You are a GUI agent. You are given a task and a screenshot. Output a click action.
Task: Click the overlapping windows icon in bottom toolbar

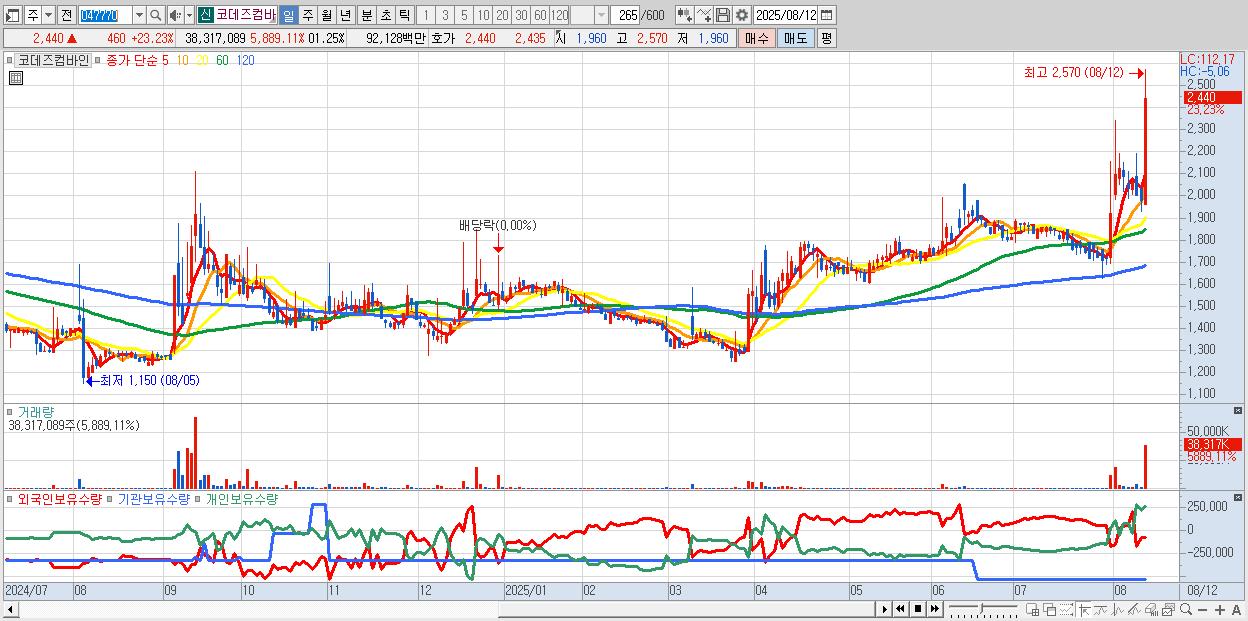(x=1050, y=610)
